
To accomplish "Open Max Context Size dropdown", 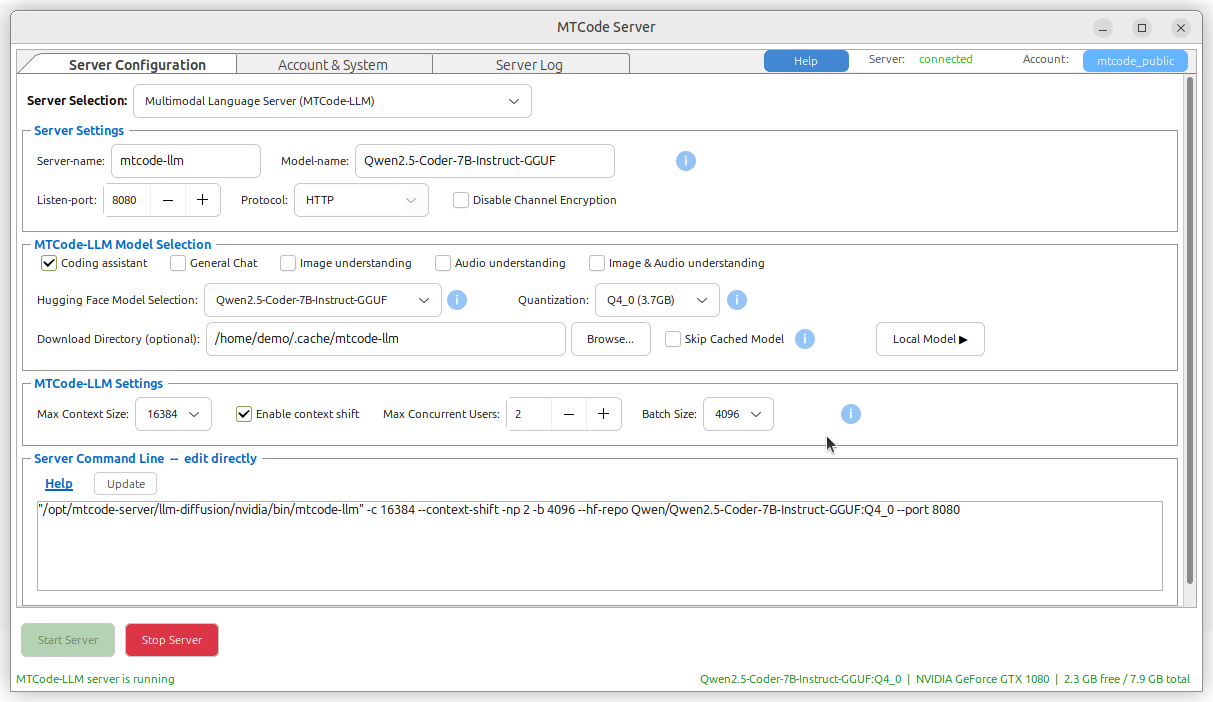I will point(174,414).
